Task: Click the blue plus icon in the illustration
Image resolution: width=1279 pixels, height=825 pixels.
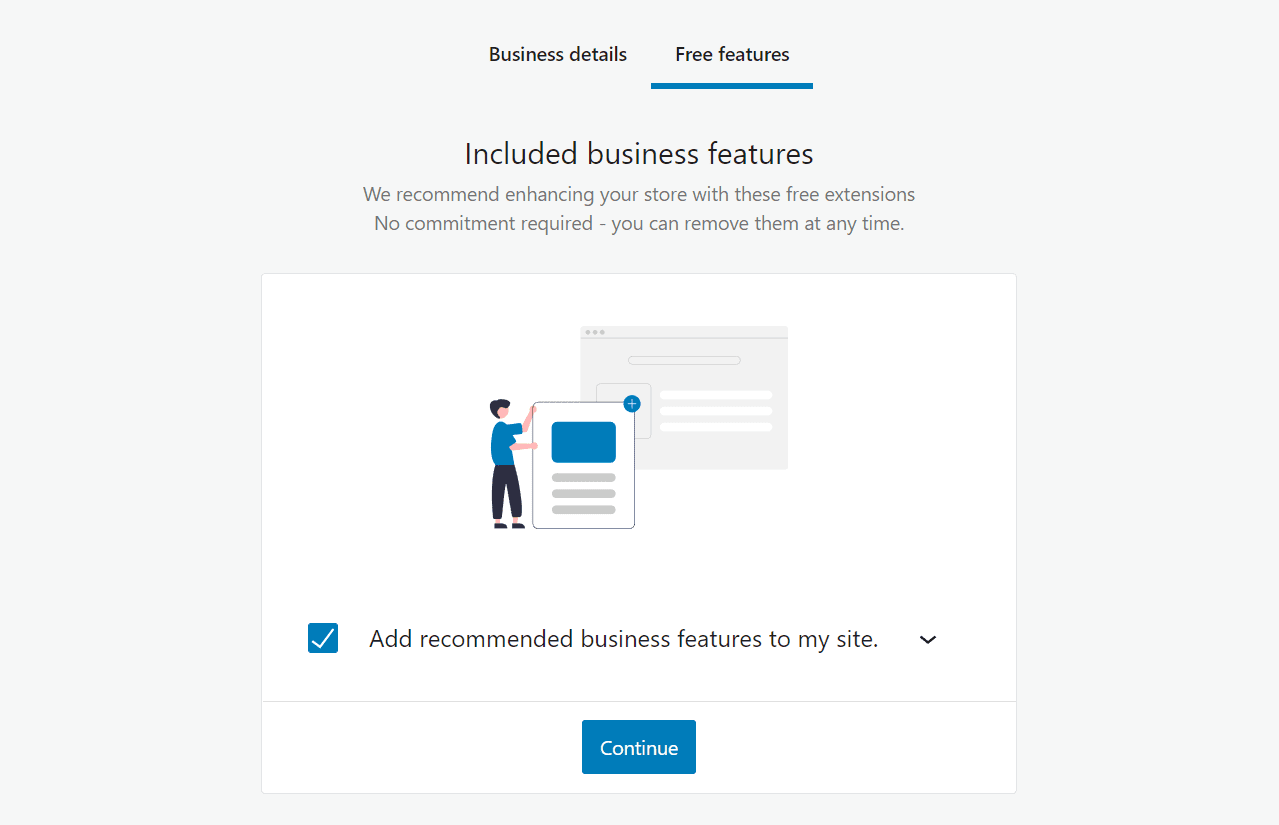Action: coord(631,404)
